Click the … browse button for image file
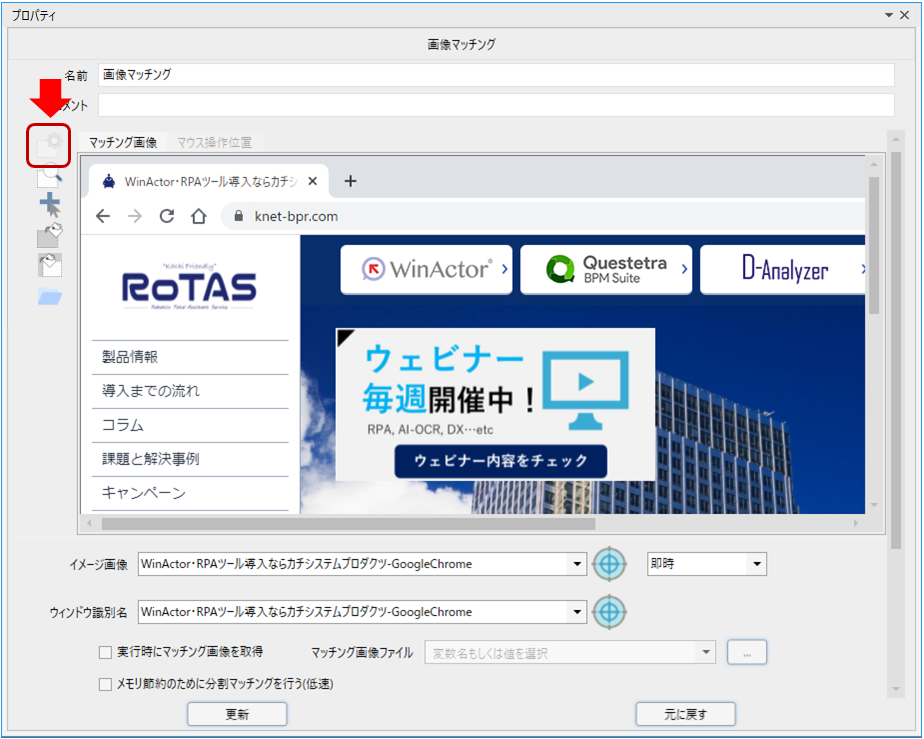Image resolution: width=924 pixels, height=739 pixels. (x=747, y=652)
